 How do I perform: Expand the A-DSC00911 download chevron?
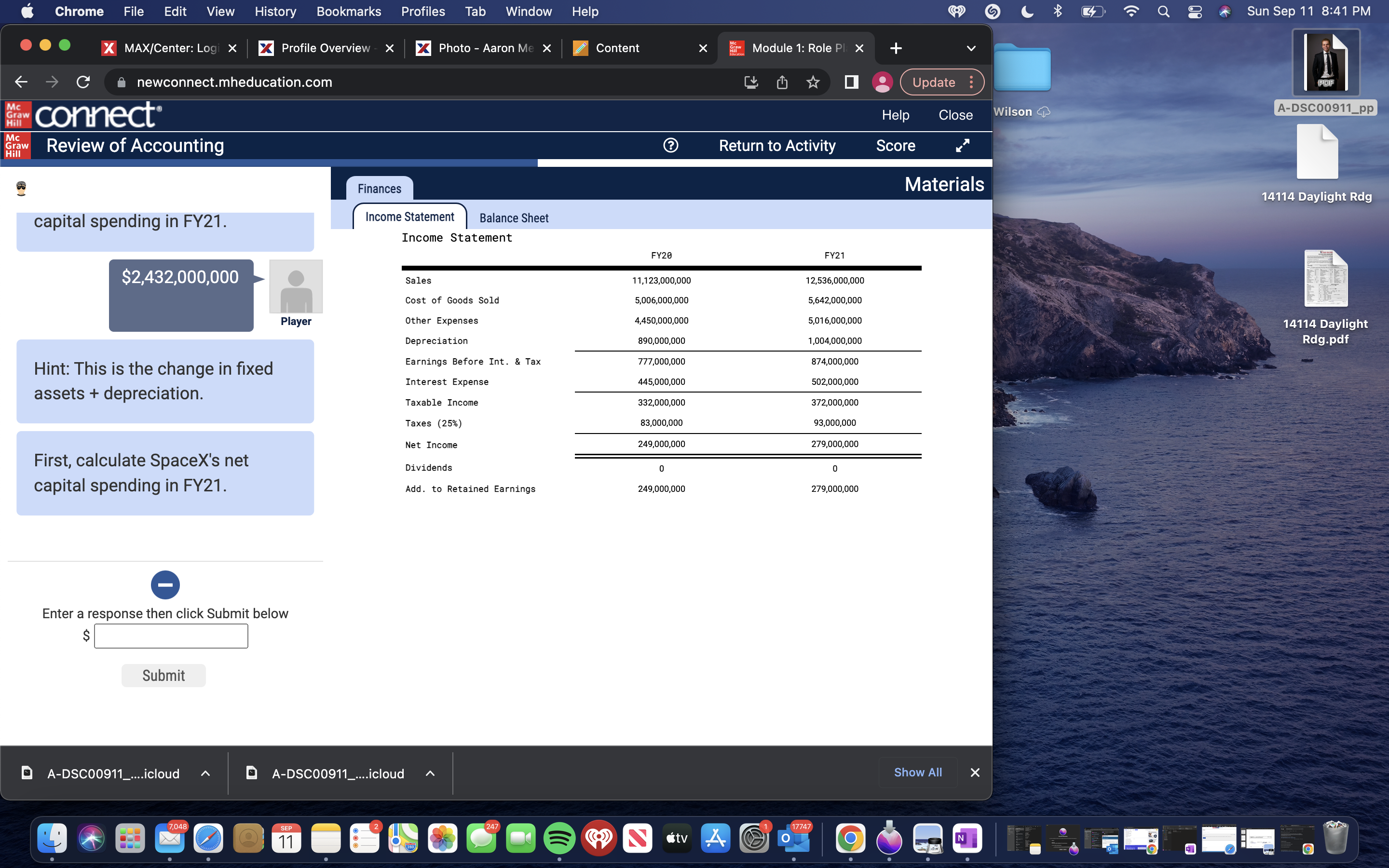click(205, 773)
